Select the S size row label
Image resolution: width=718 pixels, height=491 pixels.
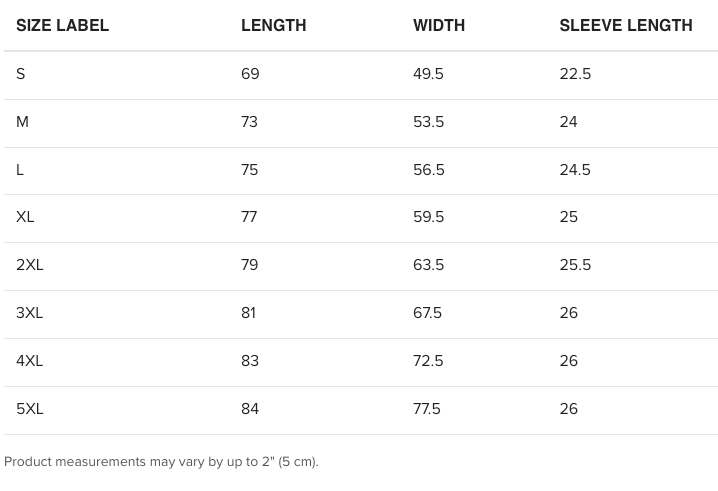21,74
